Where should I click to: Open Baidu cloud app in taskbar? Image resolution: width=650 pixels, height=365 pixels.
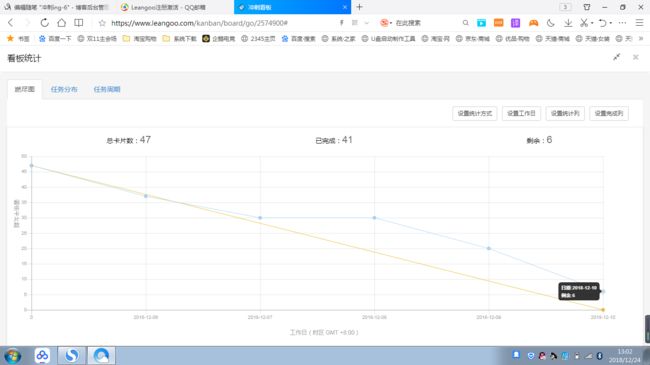pos(42,355)
